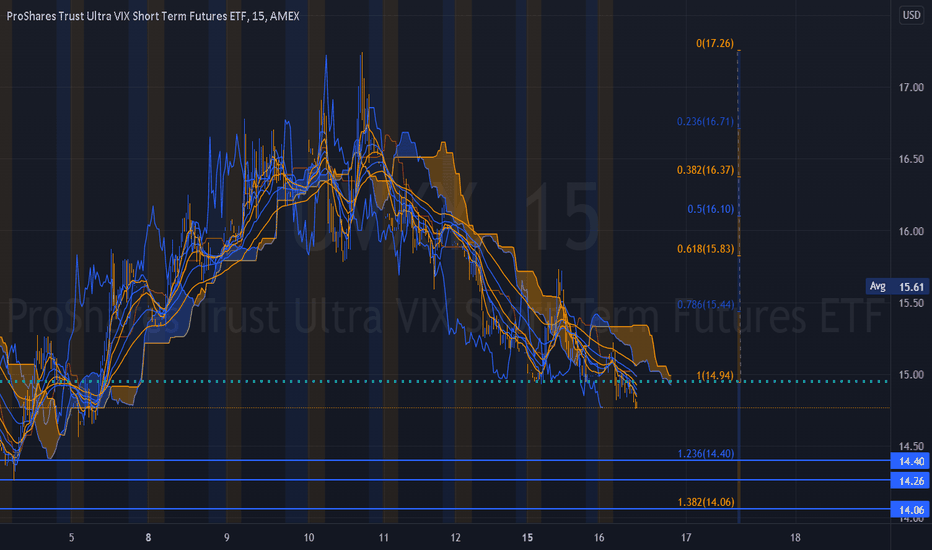Select the 1.236(14.40) Fibonacci label

pyautogui.click(x=705, y=454)
